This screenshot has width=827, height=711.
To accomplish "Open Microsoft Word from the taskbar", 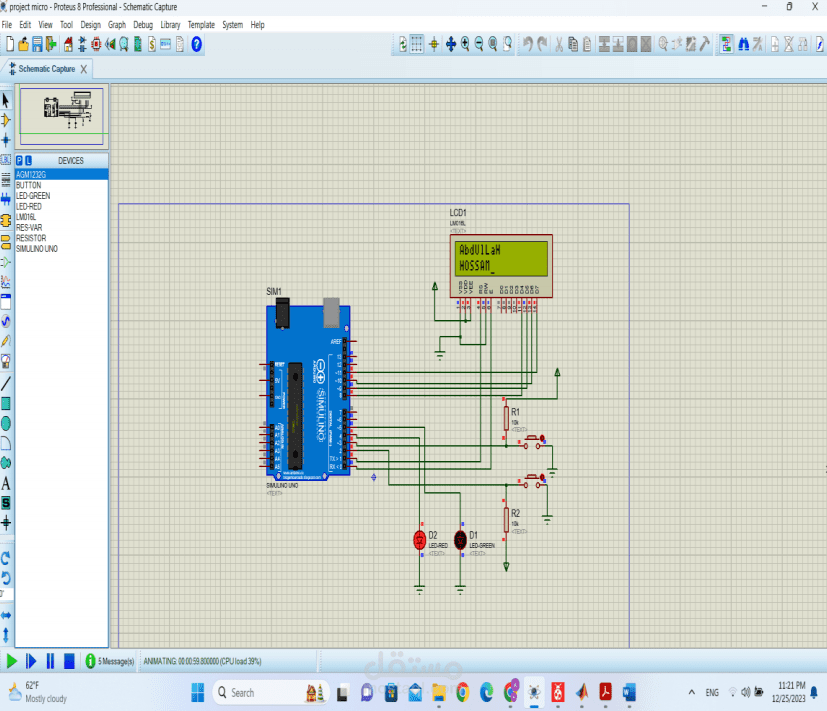I will pos(629,692).
